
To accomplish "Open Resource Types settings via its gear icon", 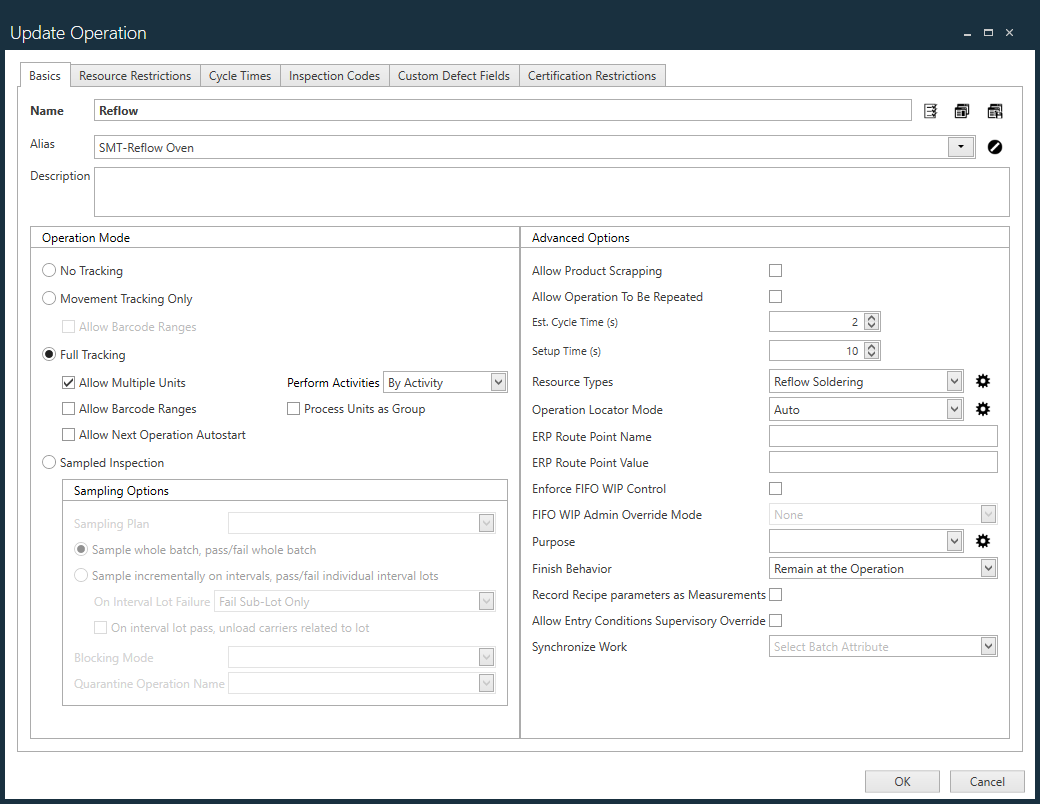I will (983, 381).
